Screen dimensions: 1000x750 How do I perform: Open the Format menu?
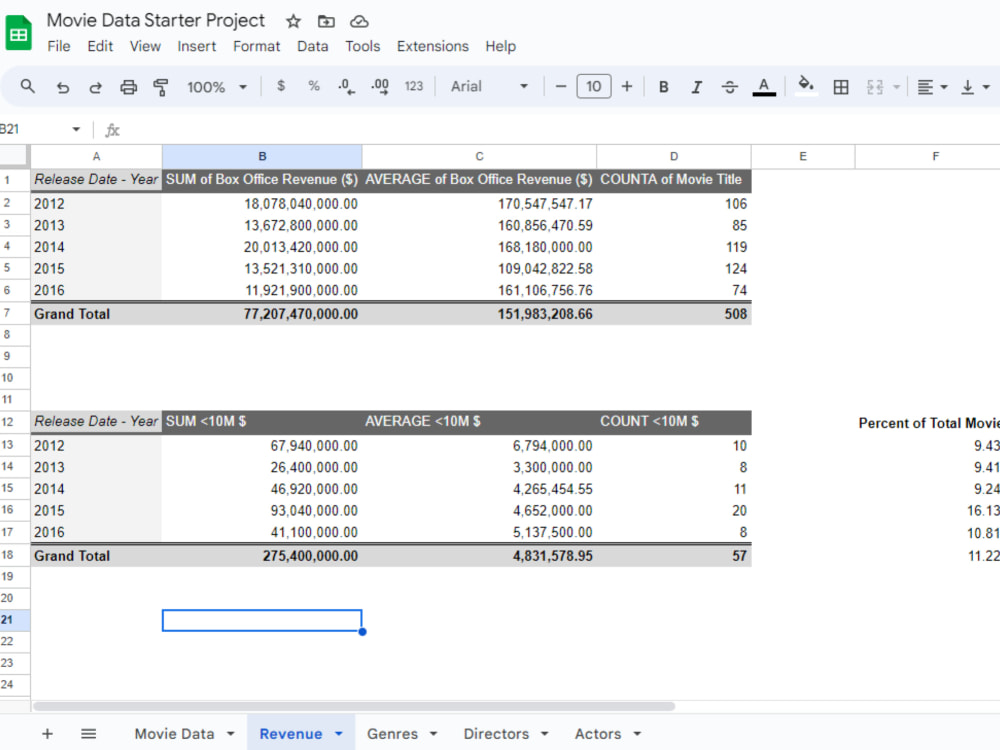click(x=256, y=47)
